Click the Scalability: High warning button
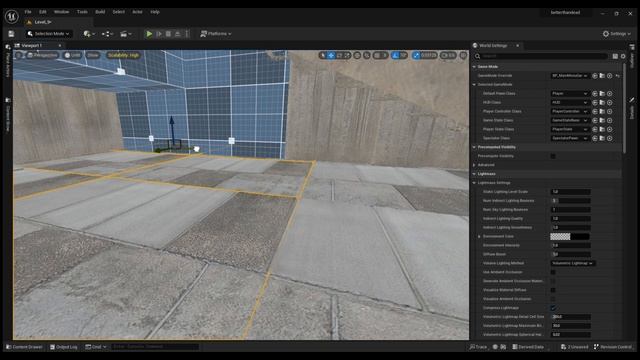This screenshot has height=360, width=640. pyautogui.click(x=123, y=55)
